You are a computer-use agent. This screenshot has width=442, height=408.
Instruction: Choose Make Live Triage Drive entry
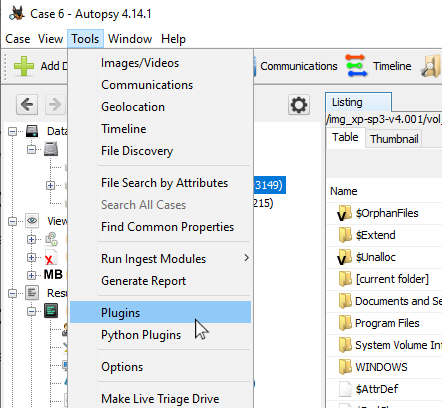coord(160,399)
